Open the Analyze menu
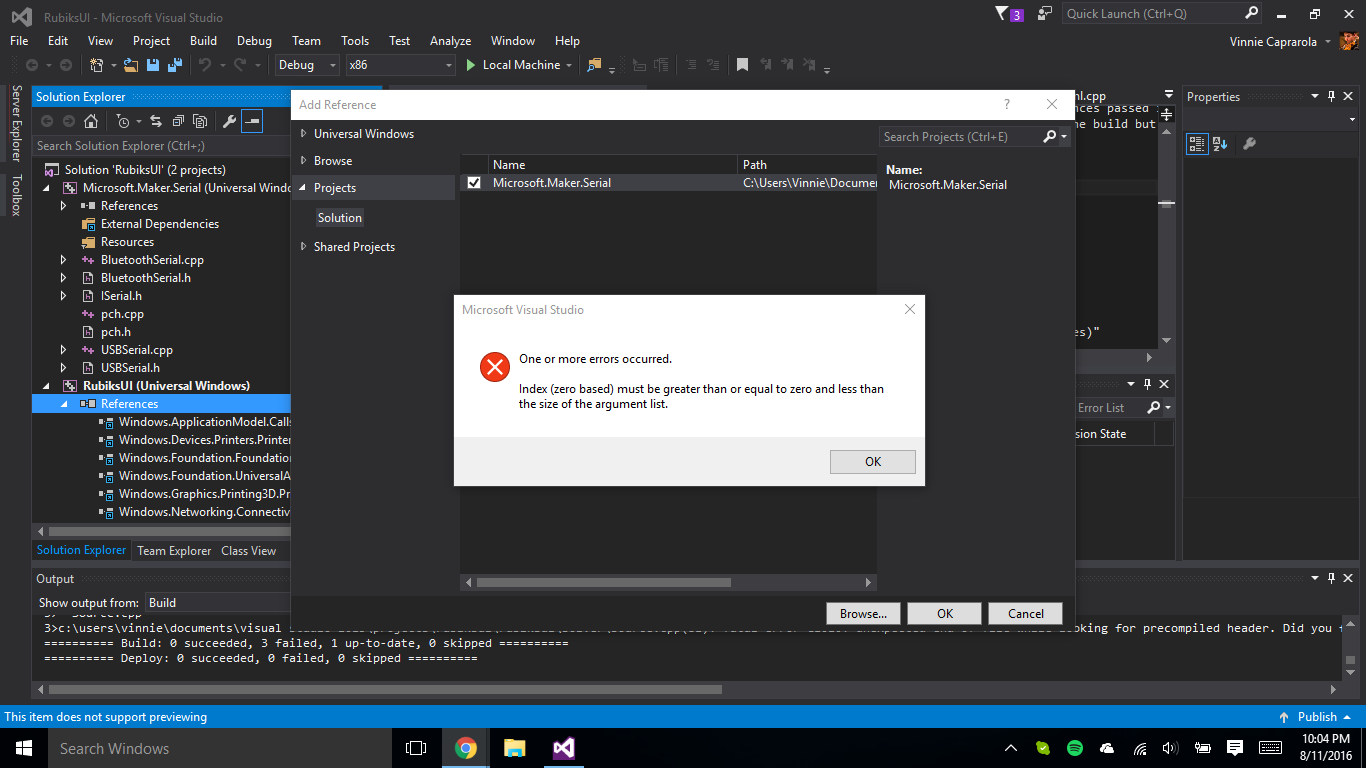Screen dimensions: 1366x768 pos(450,41)
